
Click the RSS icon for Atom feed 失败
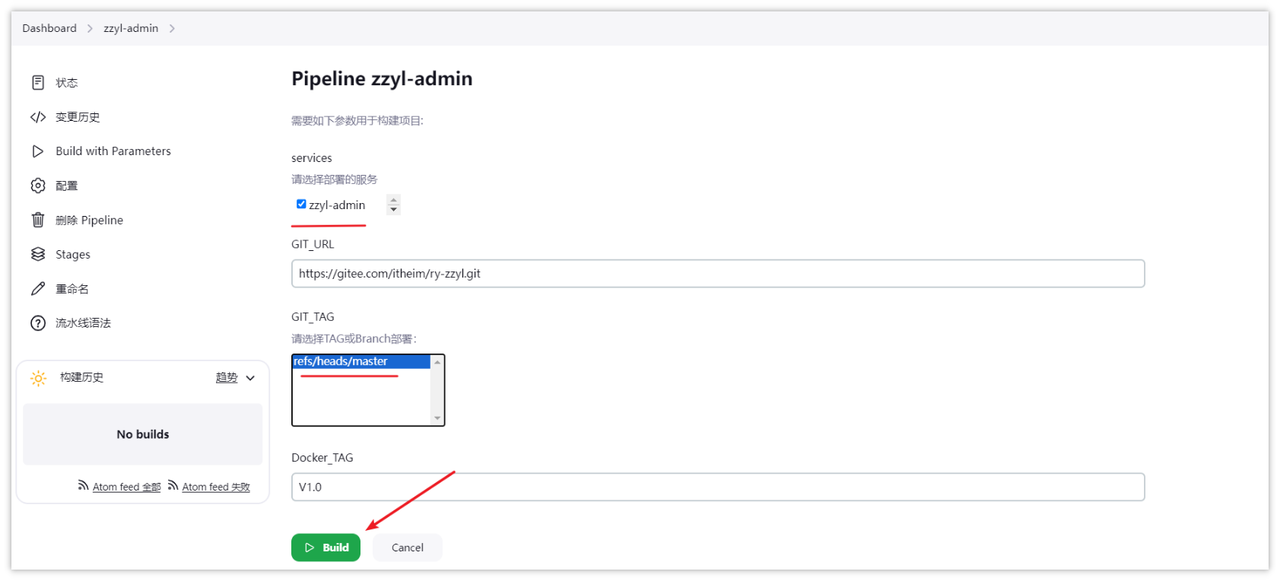pos(173,486)
